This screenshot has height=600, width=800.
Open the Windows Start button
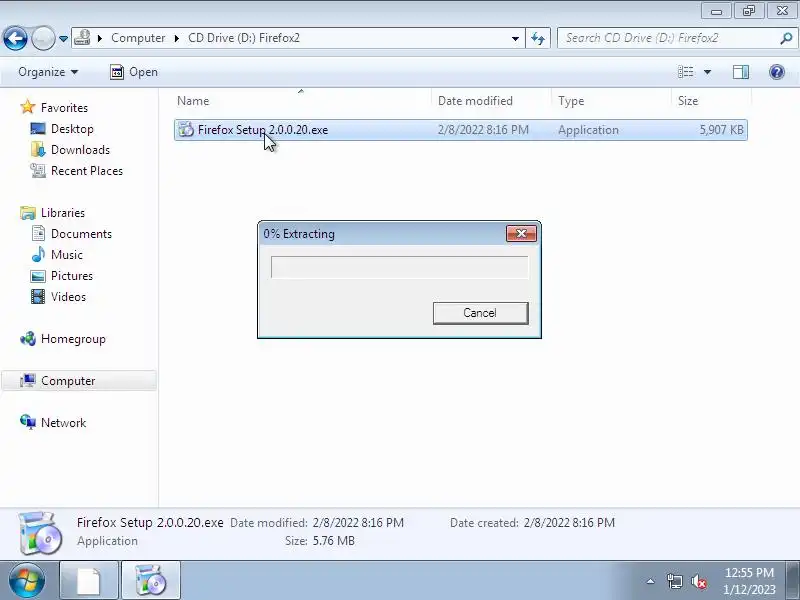coord(27,581)
